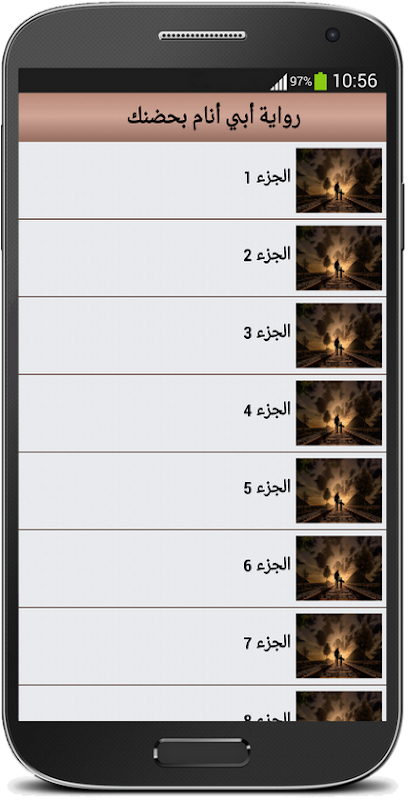Tap the cover image for الجزء 4
This screenshot has width=408, height=800.
coord(339,413)
